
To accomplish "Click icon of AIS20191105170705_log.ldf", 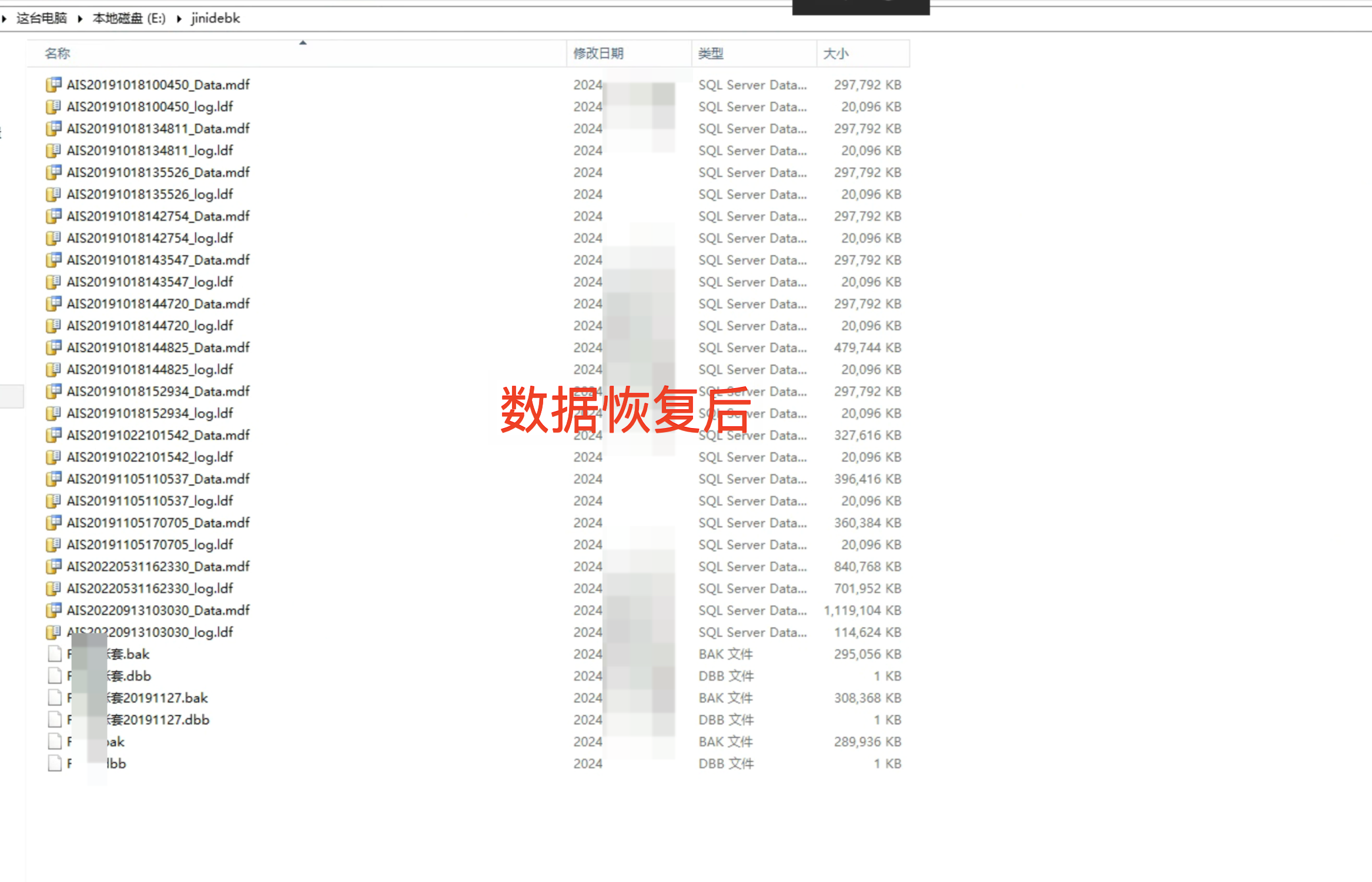I will (53, 544).
